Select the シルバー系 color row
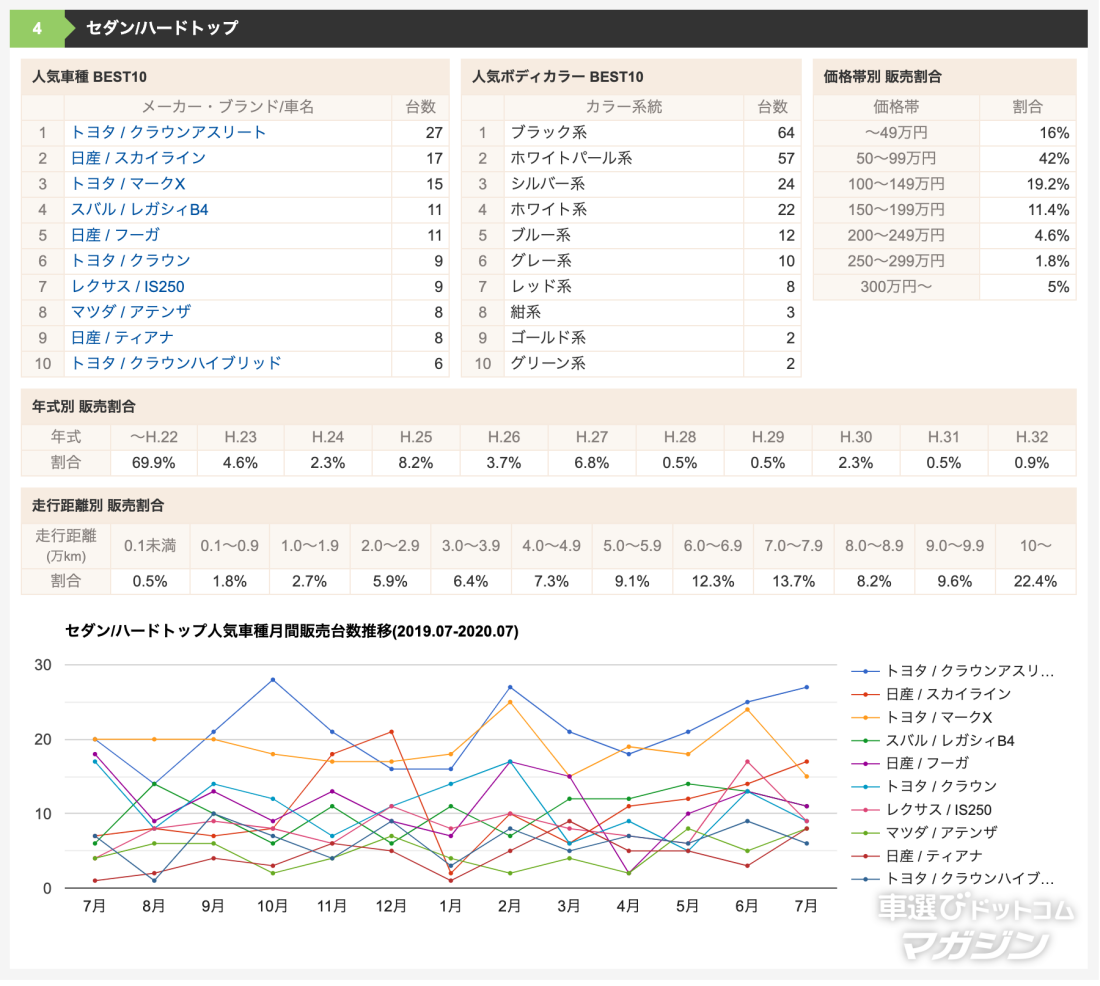Viewport: 1100px width, 986px height. 631,184
